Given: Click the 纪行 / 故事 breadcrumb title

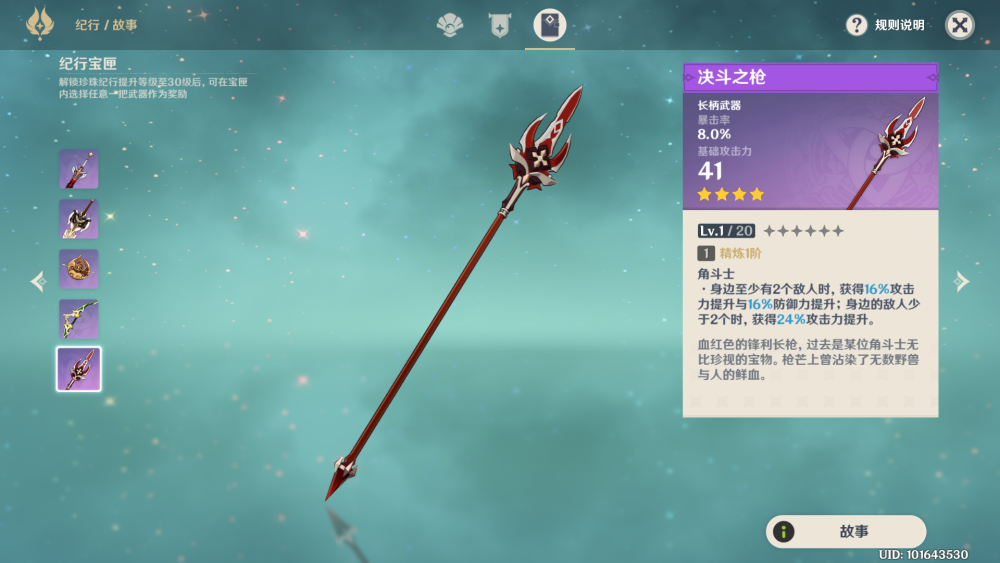Looking at the screenshot, I should coord(106,25).
